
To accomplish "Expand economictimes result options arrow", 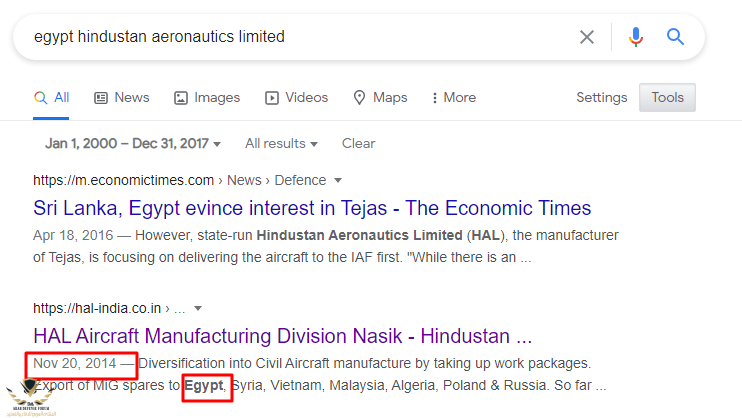I will 338,181.
